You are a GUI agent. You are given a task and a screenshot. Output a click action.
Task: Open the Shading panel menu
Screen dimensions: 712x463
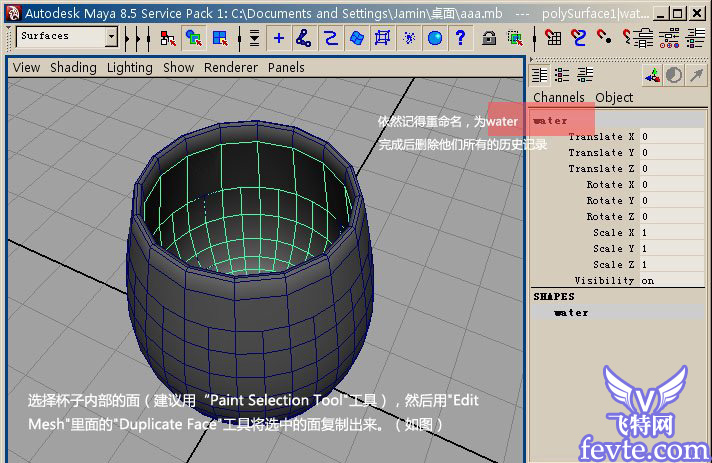(x=73, y=67)
